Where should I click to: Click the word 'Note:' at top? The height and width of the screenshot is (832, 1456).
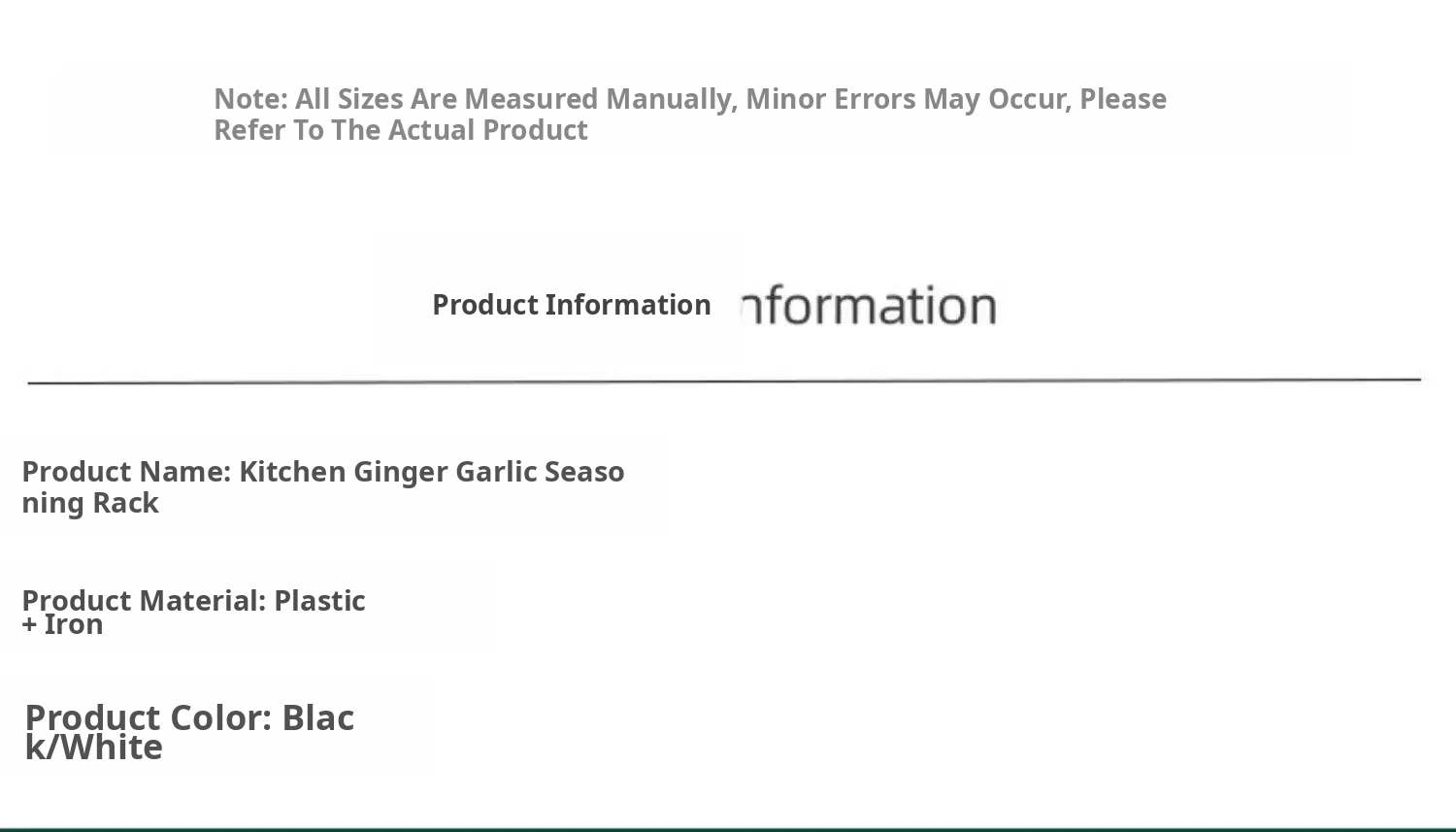pyautogui.click(x=250, y=99)
